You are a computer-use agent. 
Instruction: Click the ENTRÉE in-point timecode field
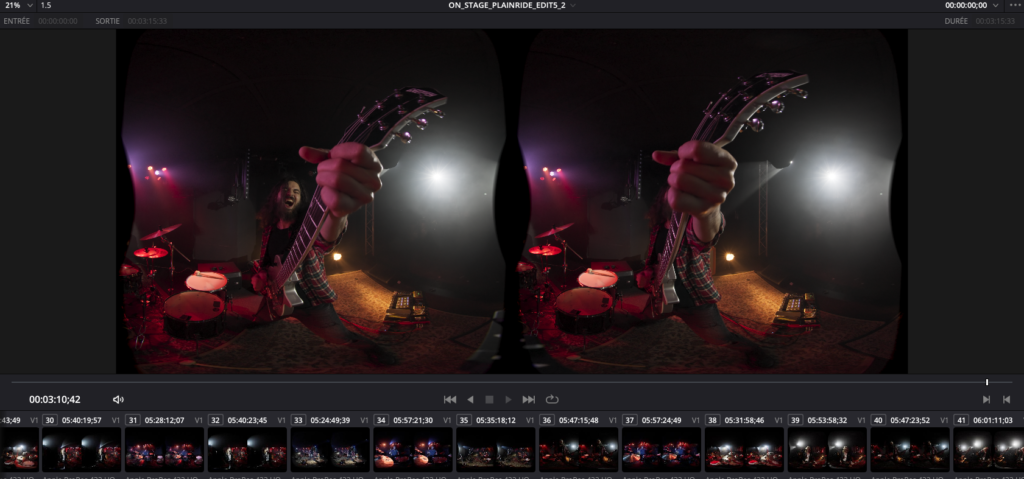tap(59, 21)
